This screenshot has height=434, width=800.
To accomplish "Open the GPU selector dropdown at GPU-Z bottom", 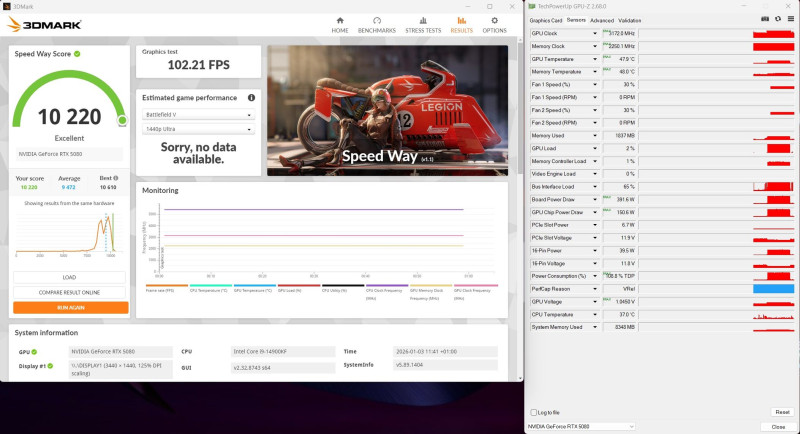I will click(581, 426).
